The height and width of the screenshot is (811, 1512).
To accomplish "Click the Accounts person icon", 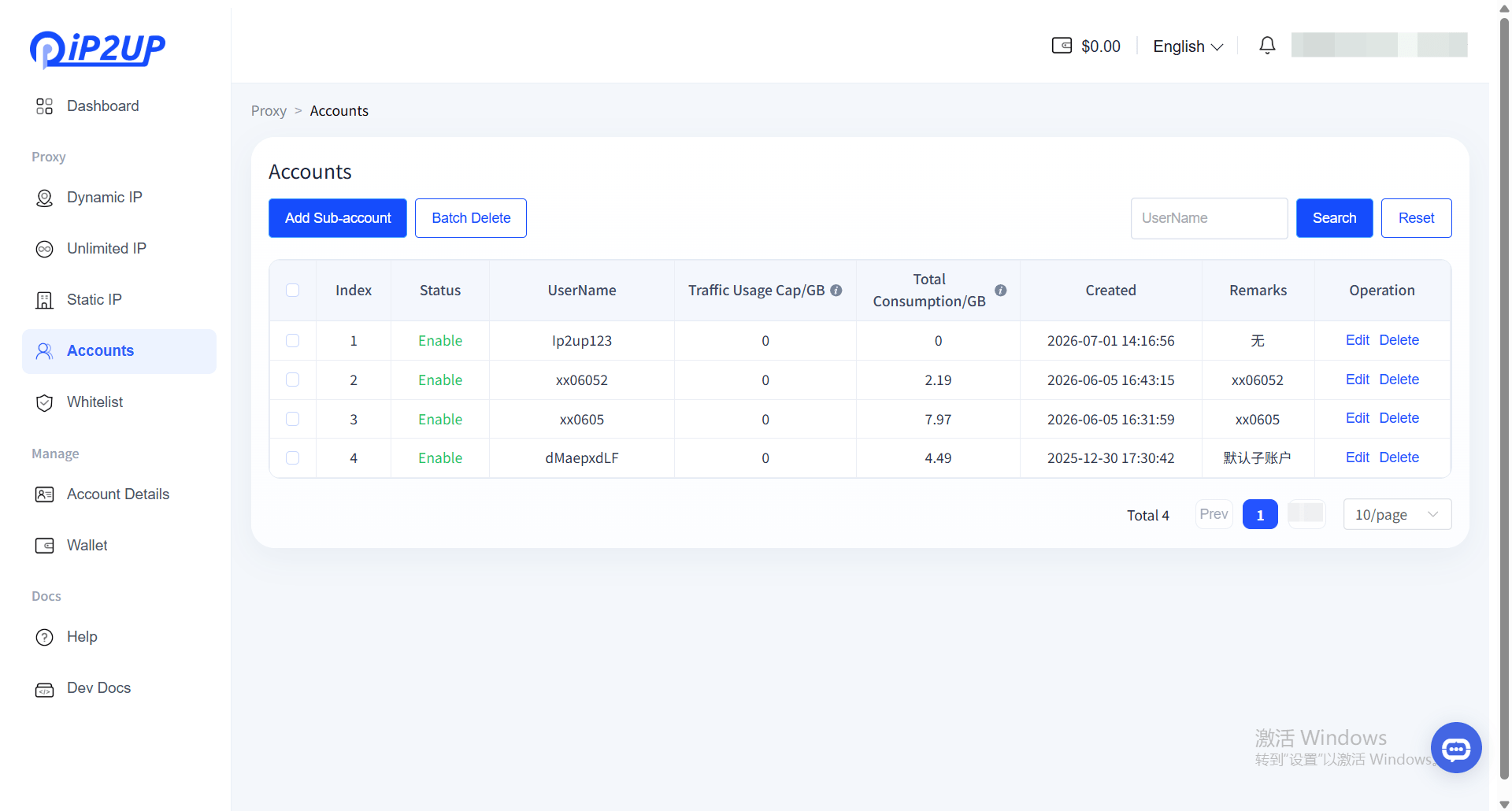I will coord(45,351).
